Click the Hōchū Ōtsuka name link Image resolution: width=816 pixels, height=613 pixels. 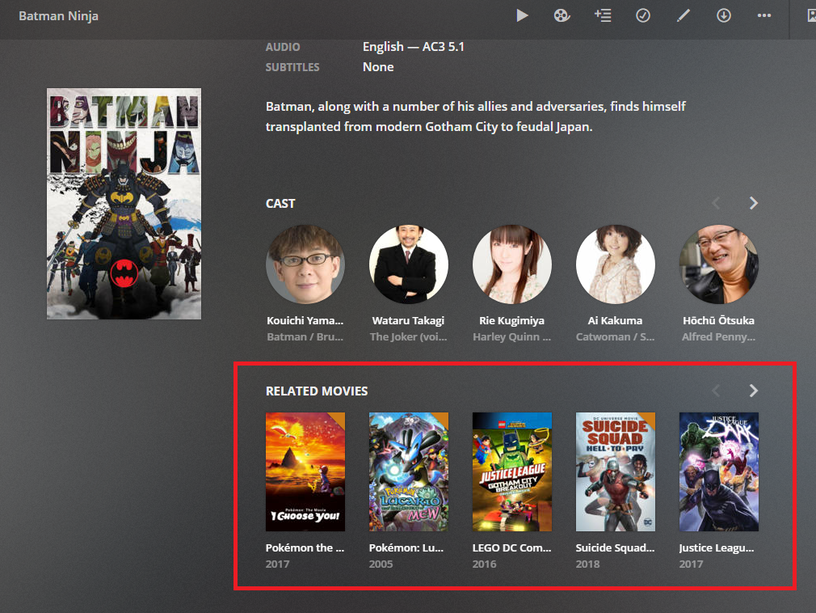click(719, 321)
